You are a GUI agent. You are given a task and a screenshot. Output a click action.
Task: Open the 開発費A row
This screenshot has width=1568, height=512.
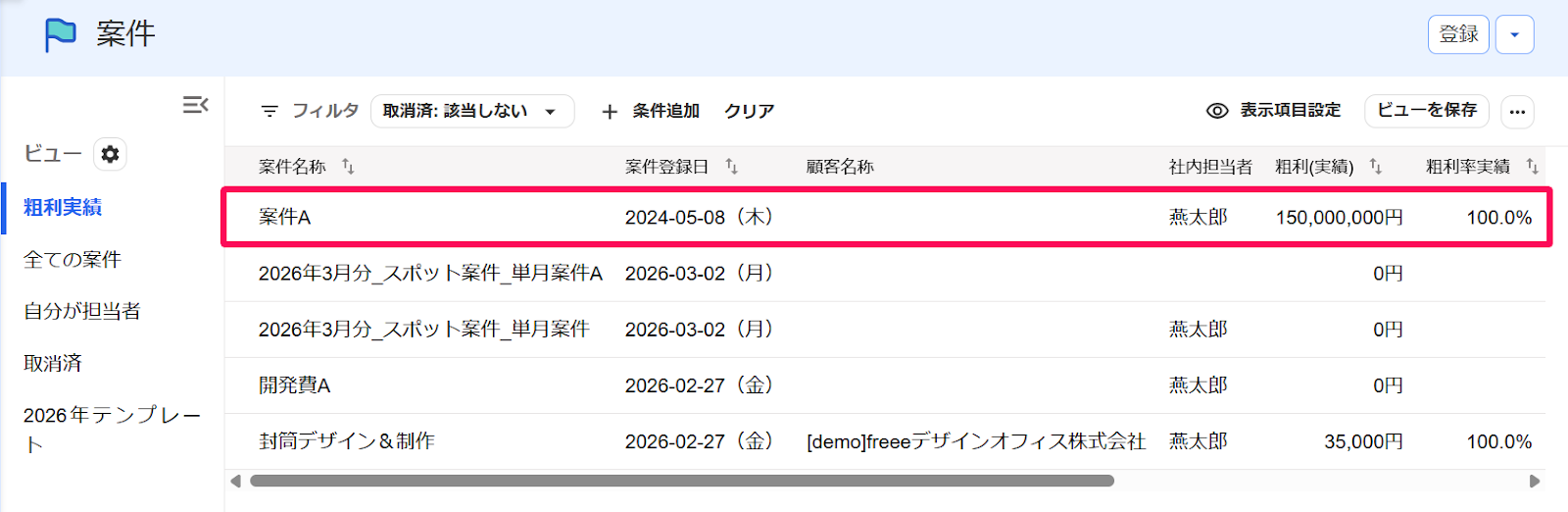(886, 385)
